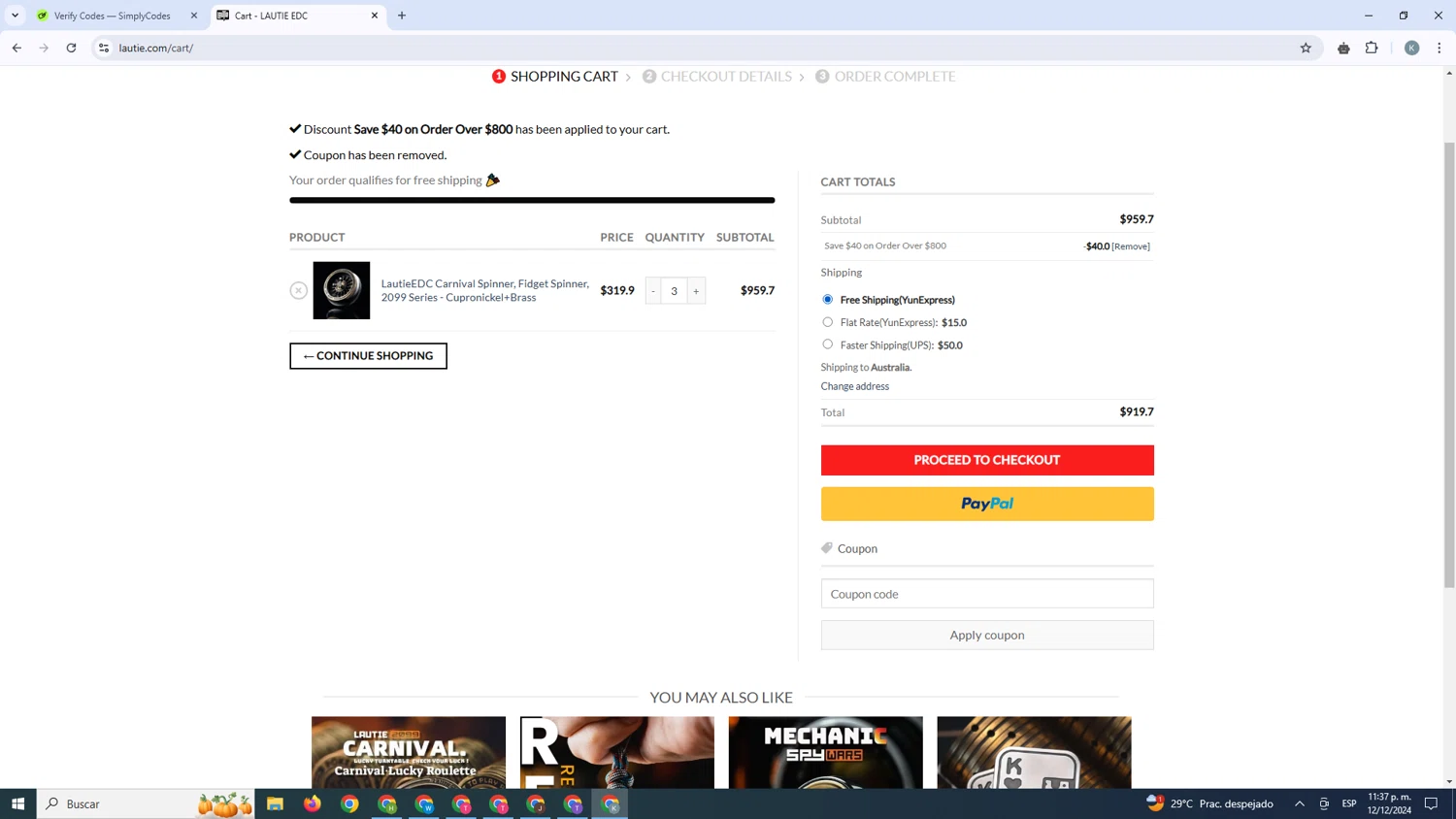Reload the cart page
Screen dimensions: 1456x819
[x=71, y=48]
